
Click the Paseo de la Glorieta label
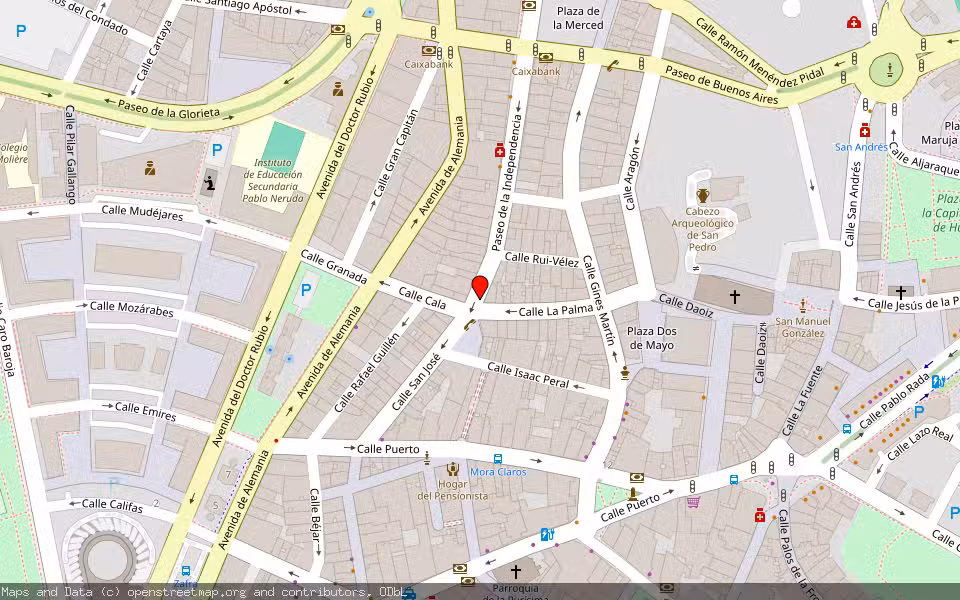point(168,108)
